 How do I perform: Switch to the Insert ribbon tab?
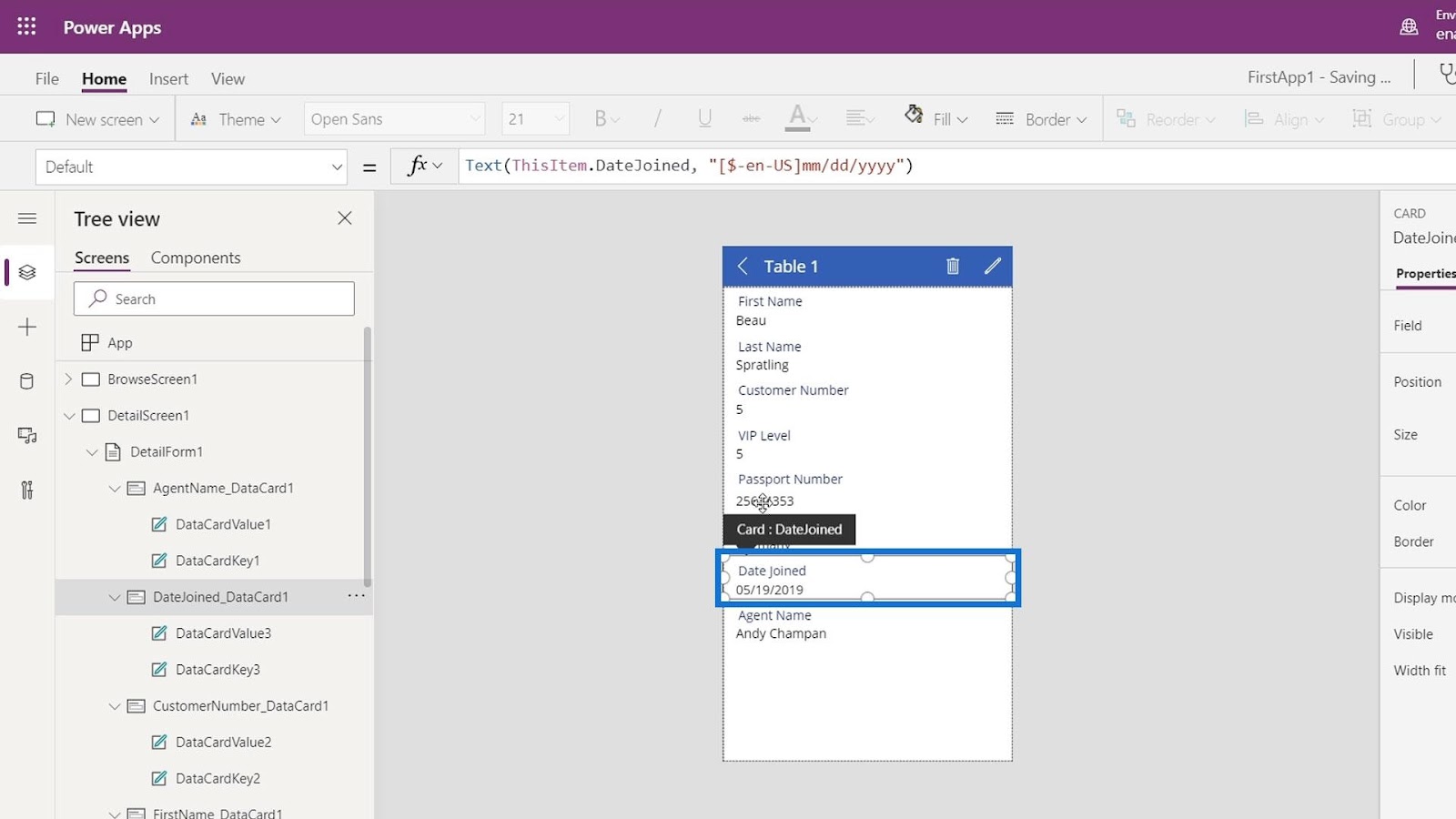(x=168, y=79)
